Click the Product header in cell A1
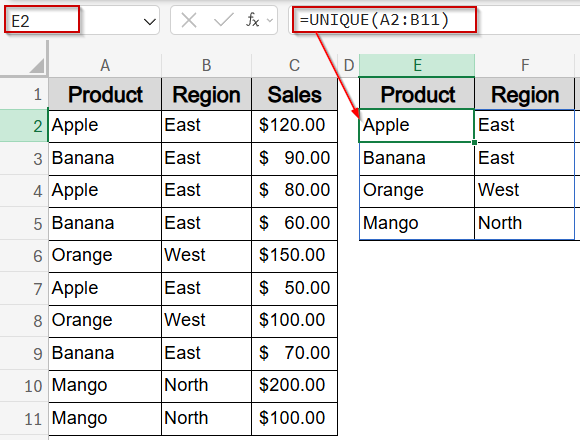580x440 pixels. click(x=105, y=94)
